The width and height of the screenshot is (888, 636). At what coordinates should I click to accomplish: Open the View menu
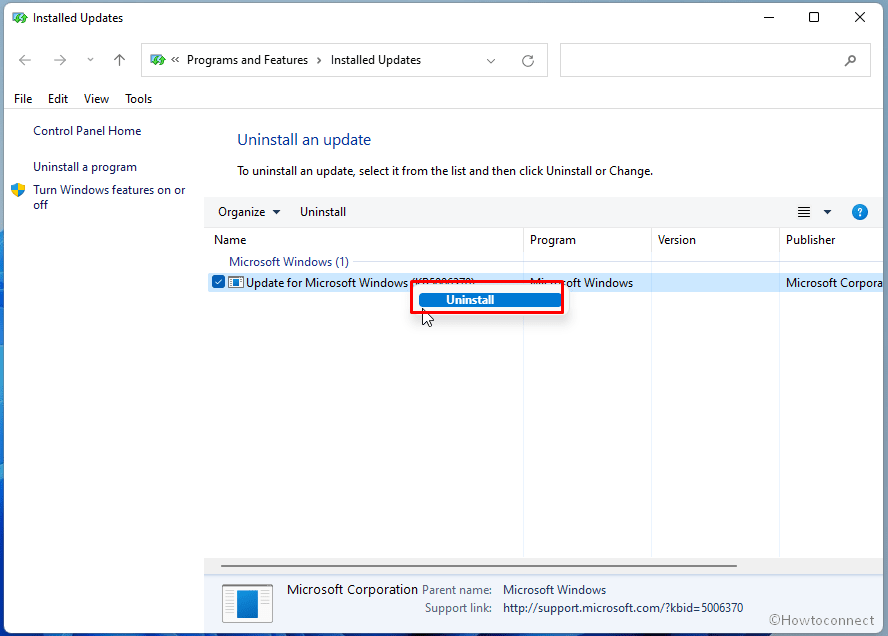point(96,99)
